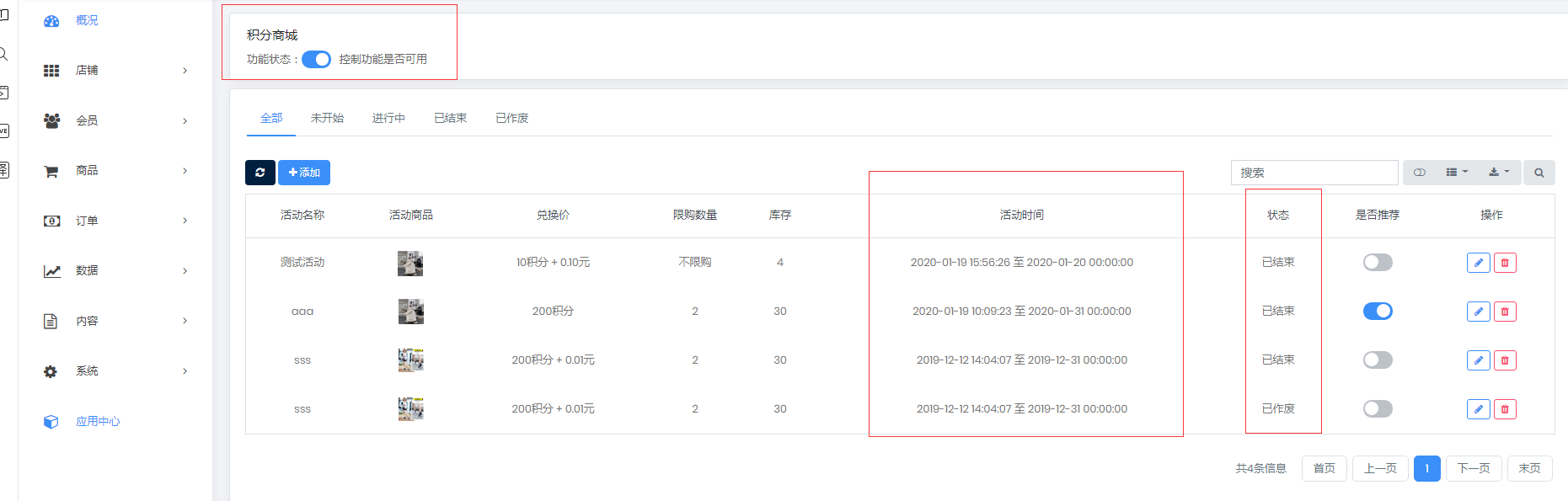This screenshot has height=501, width=1568.
Task: Click the 搜索 search input field
Action: [1314, 173]
